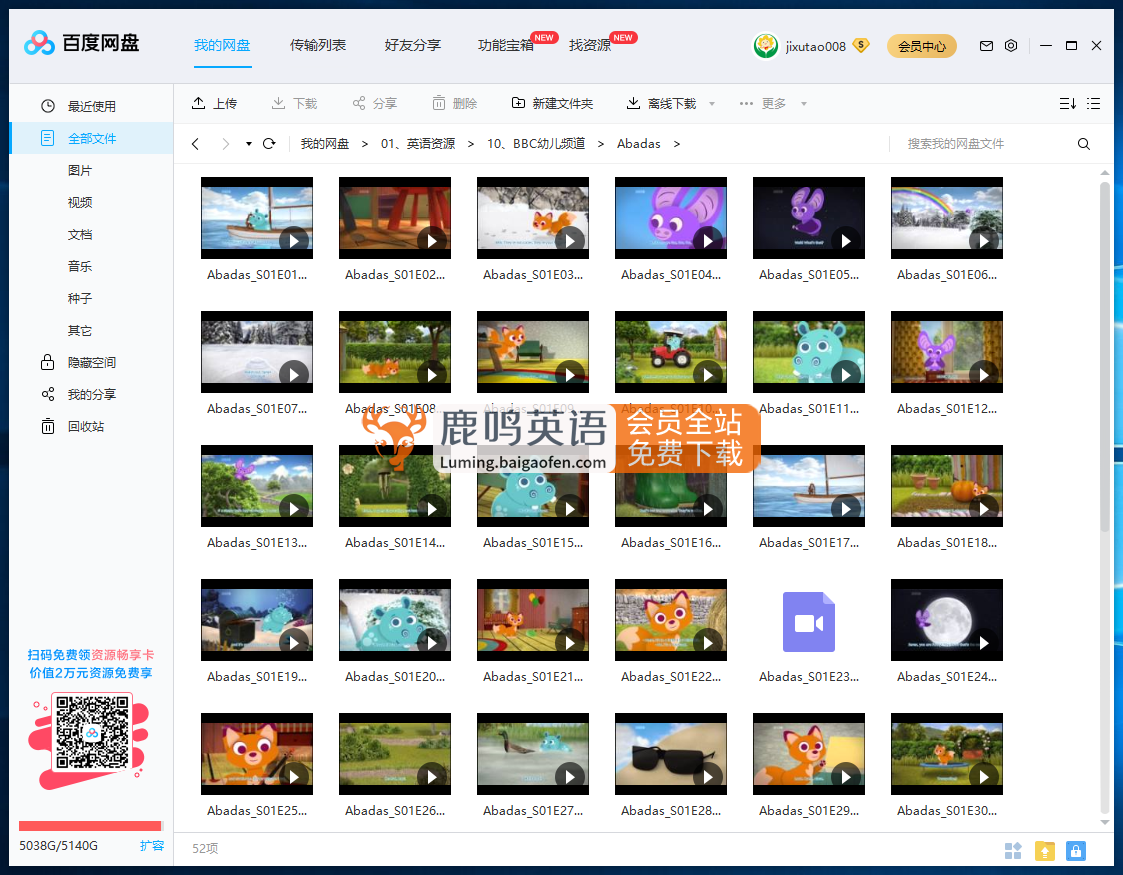This screenshot has height=875, width=1123.
Task: Click the storage usage progress bar
Action: pos(90,826)
